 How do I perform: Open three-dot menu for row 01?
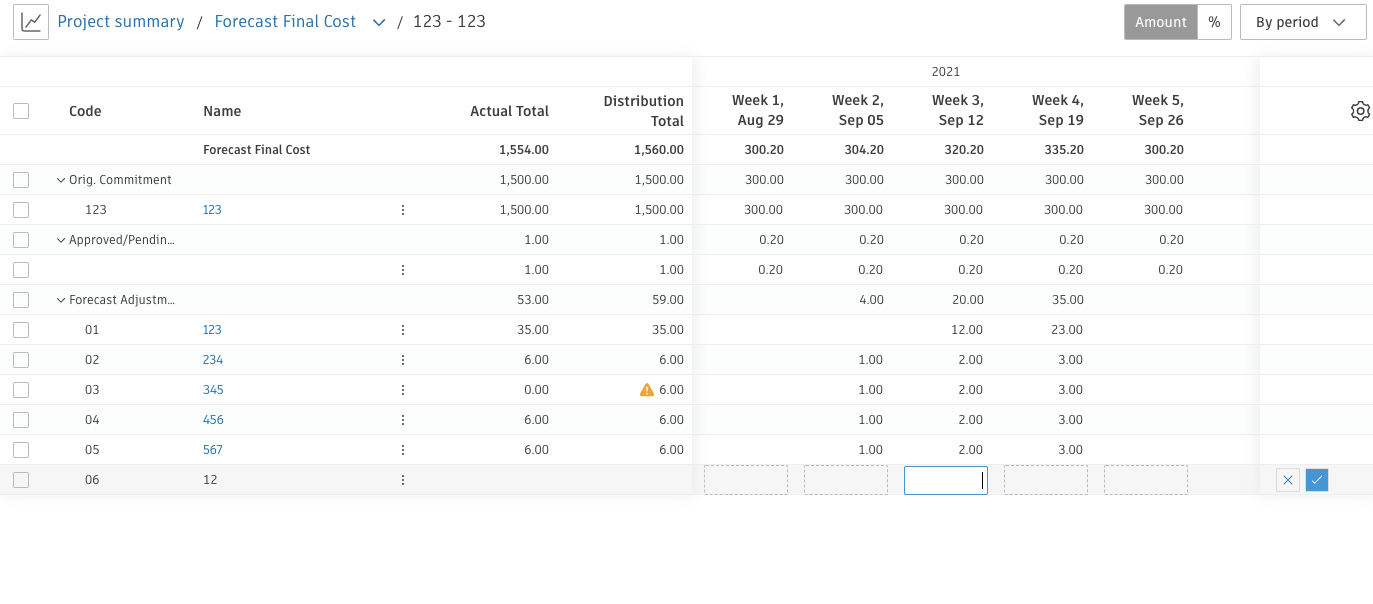pyautogui.click(x=403, y=330)
